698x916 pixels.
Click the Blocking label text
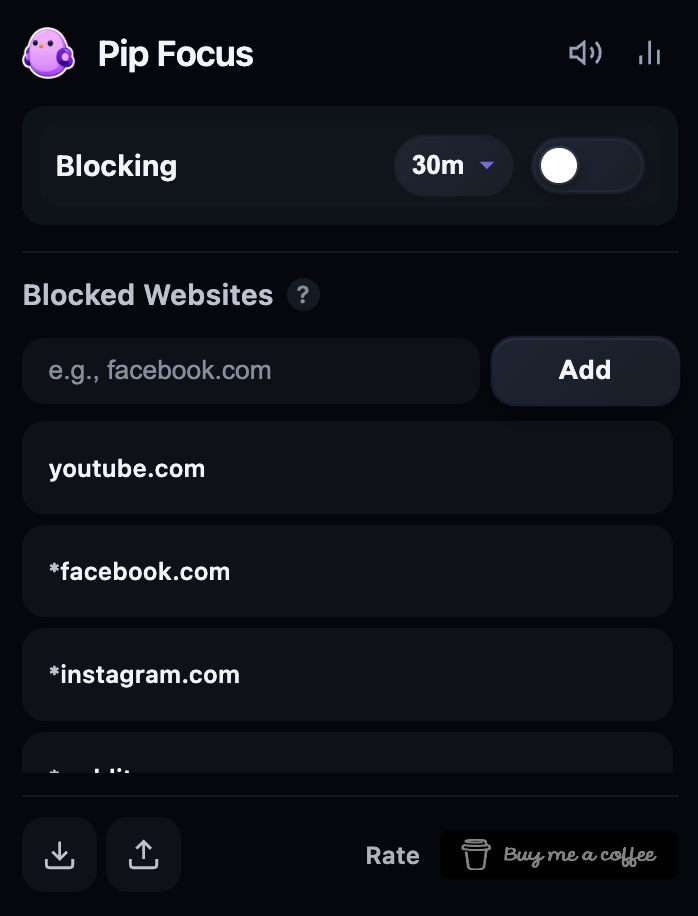(x=116, y=166)
